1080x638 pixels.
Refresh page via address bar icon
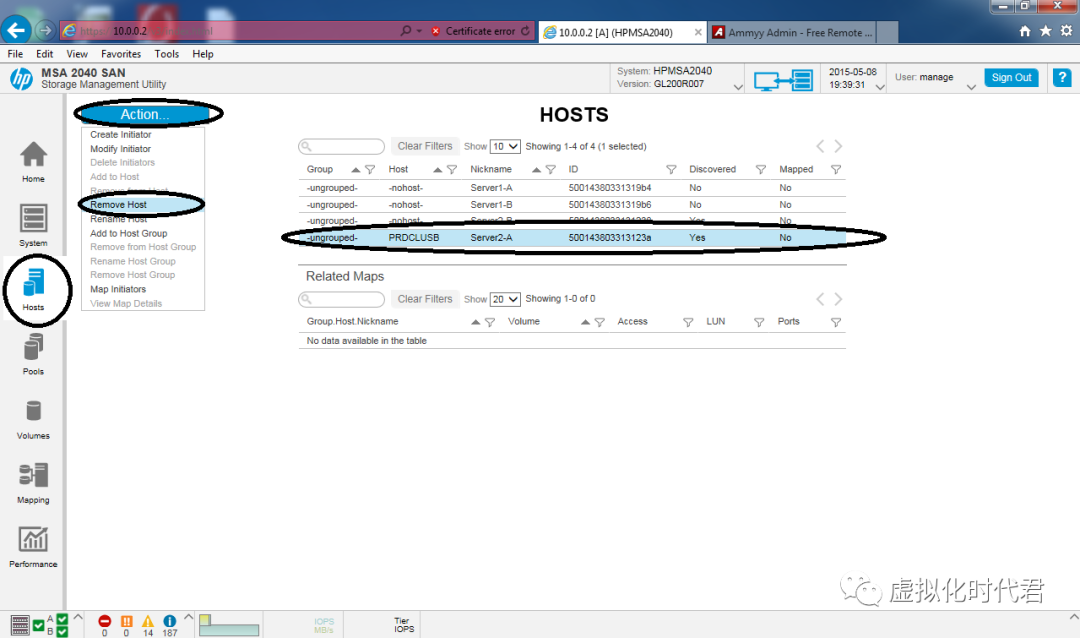point(526,31)
